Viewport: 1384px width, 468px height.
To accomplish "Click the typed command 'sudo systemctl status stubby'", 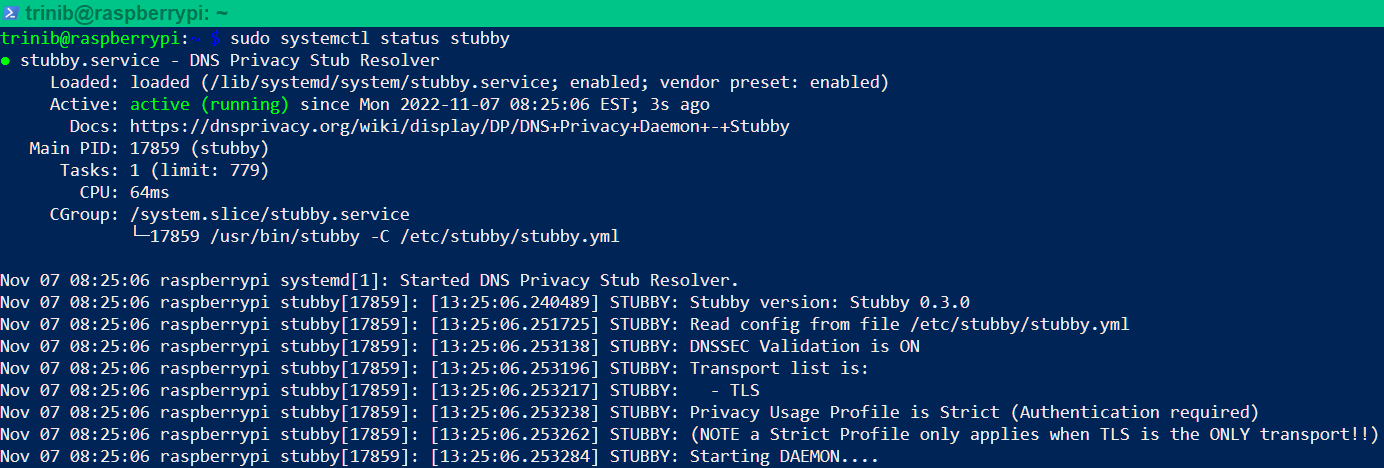I will click(369, 39).
